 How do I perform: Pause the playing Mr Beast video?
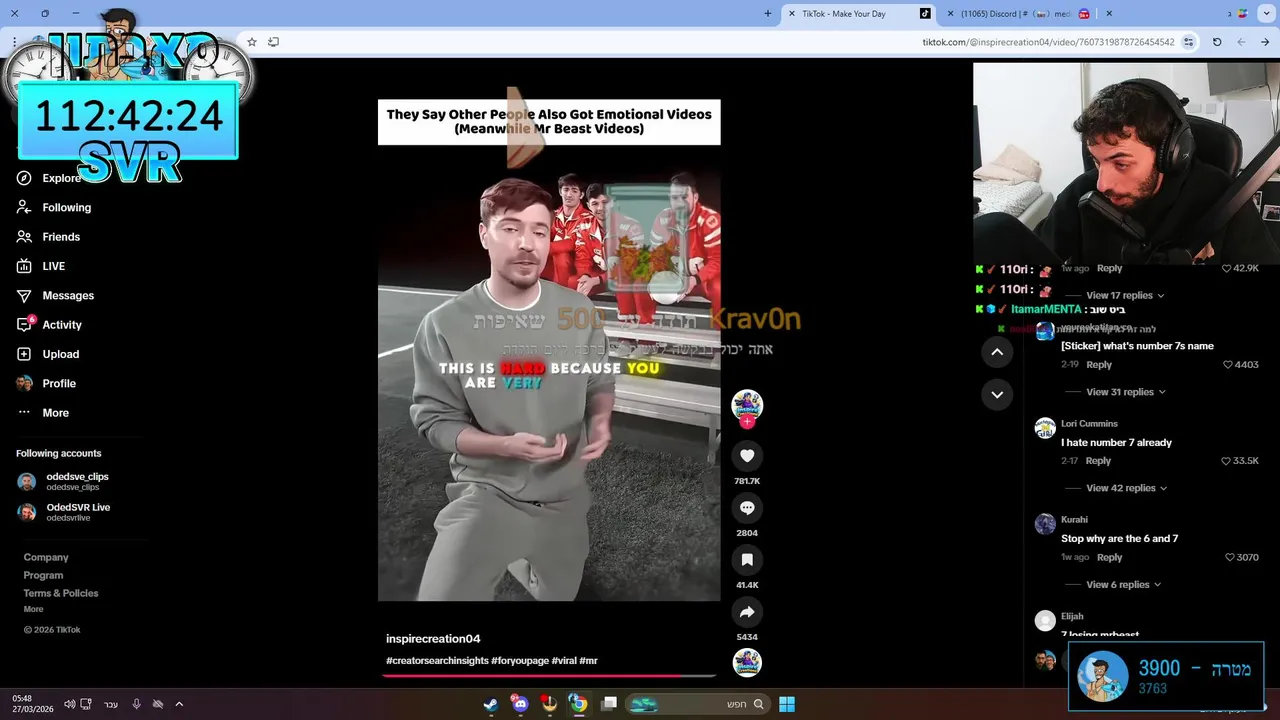tap(549, 350)
